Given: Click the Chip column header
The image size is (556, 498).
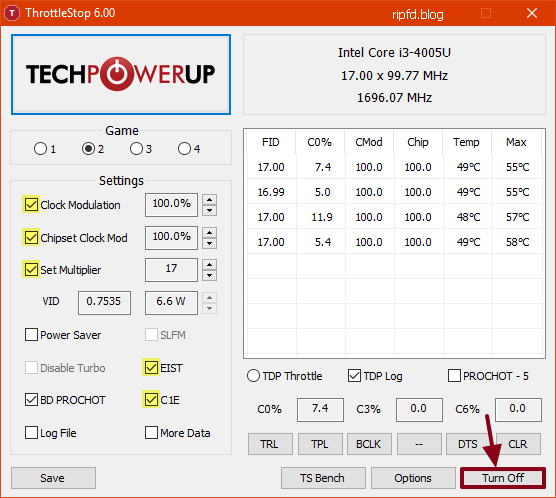Looking at the screenshot, I should [418, 142].
